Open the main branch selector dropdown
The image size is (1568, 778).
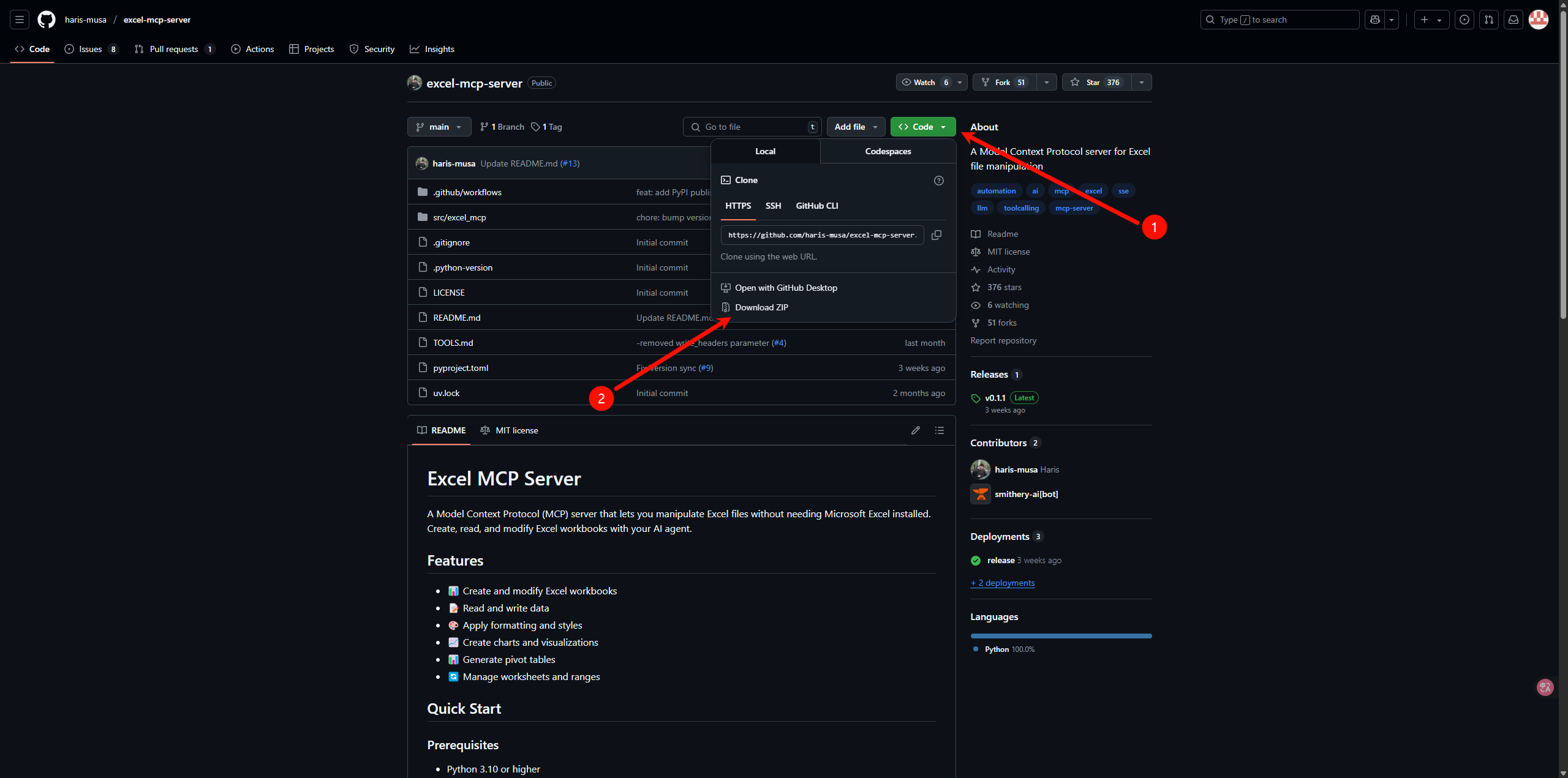(439, 127)
